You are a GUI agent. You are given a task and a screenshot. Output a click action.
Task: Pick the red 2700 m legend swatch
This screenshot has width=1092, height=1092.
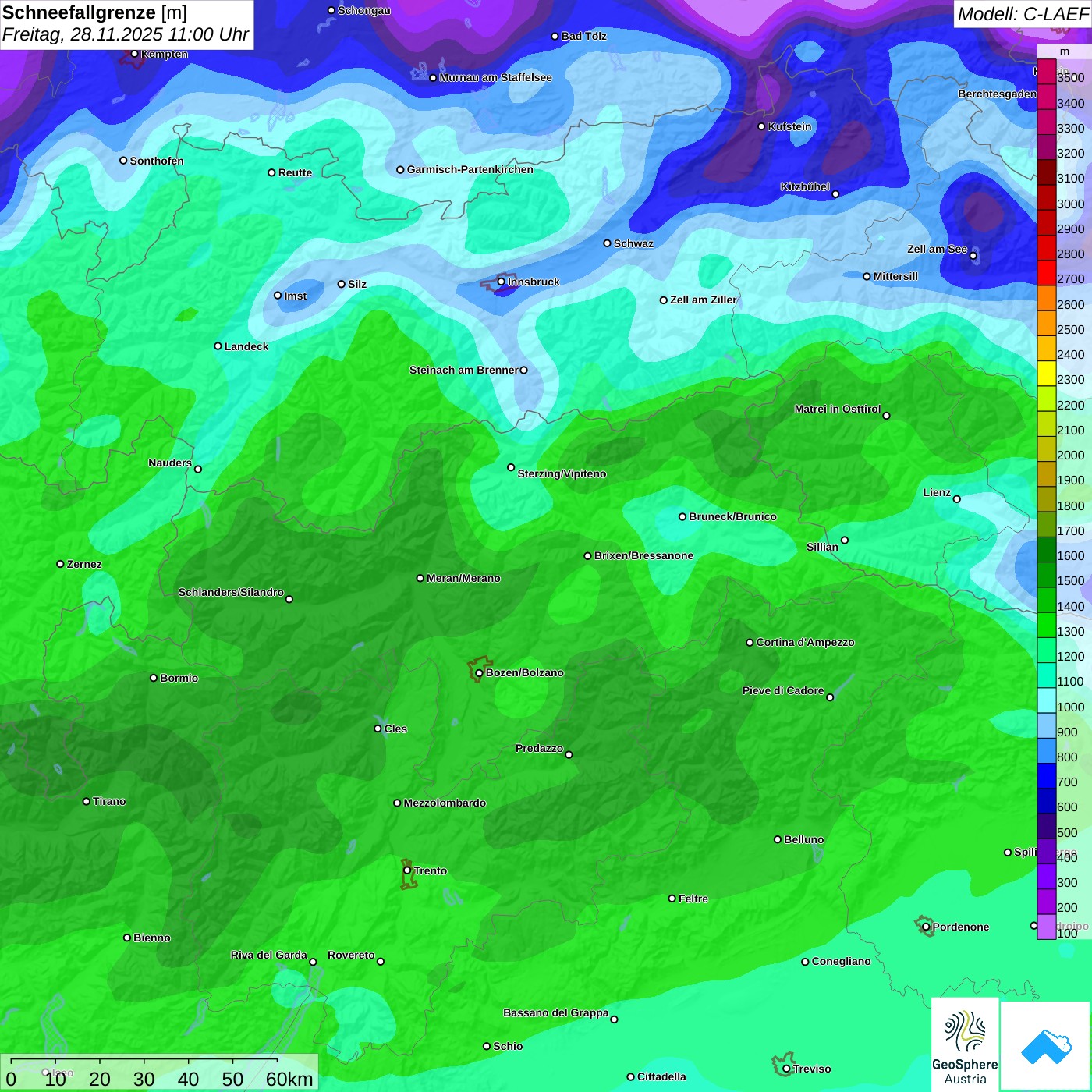tap(1047, 272)
